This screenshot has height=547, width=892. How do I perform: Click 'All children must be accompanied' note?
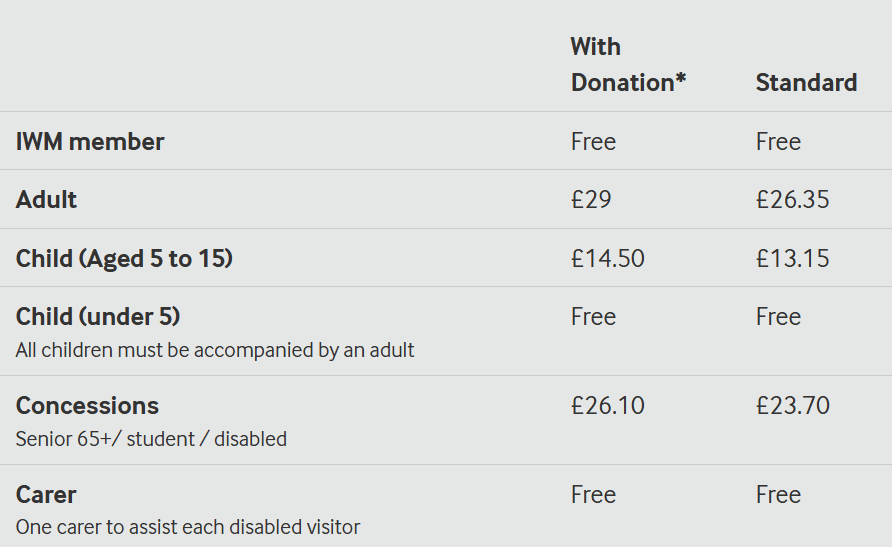click(x=215, y=350)
